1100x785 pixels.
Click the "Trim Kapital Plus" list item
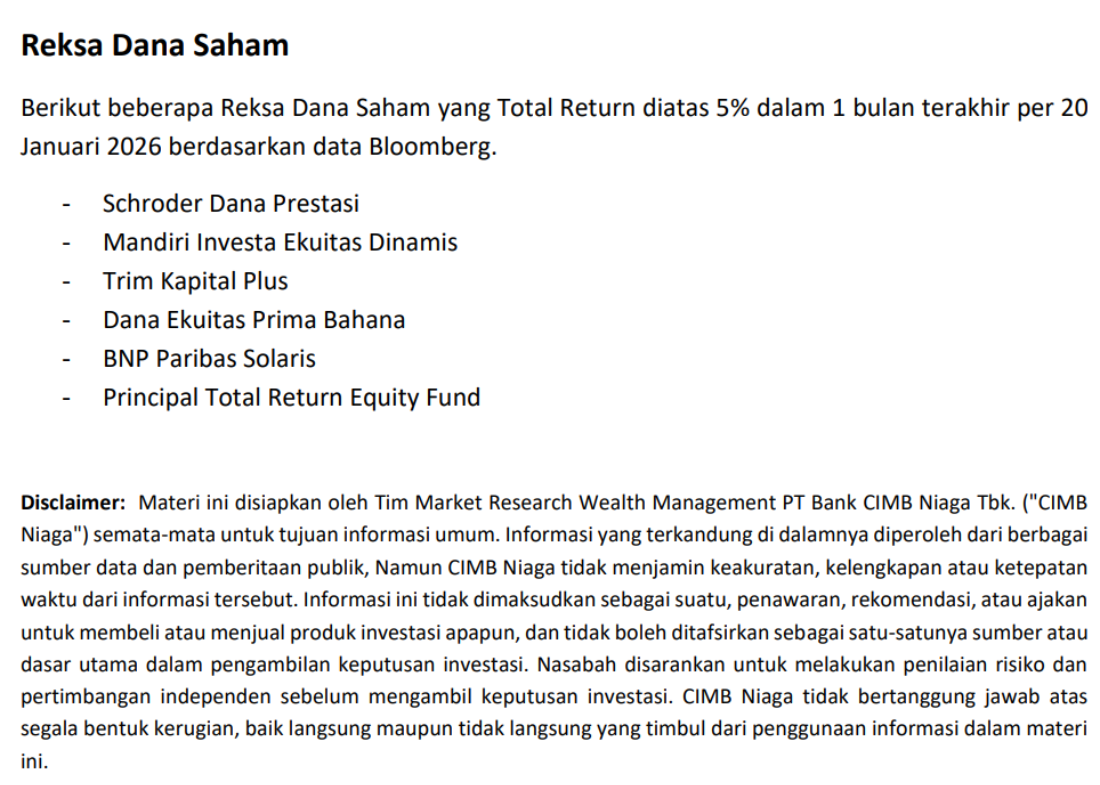[195, 282]
